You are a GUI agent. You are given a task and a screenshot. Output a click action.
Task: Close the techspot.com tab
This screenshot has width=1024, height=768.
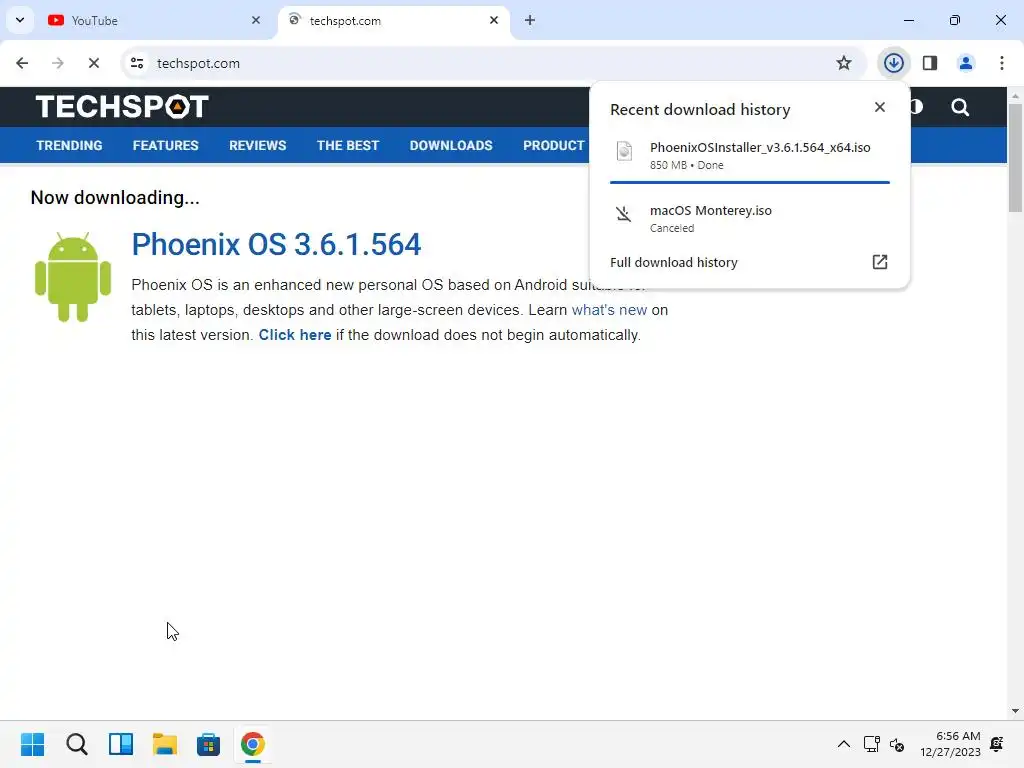point(494,20)
